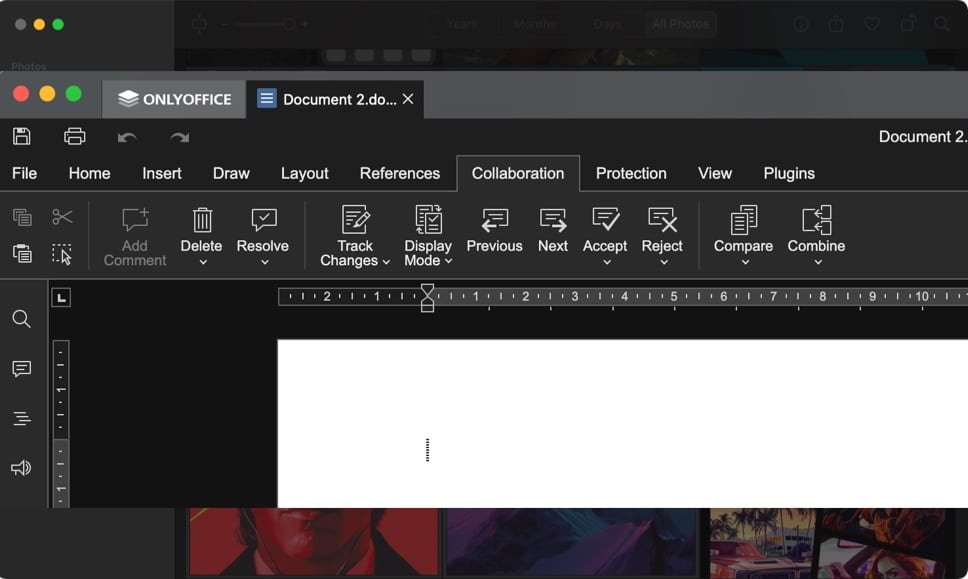Screen dimensions: 968x579
Task: Expand the Display Mode options arrow
Action: click(449, 261)
